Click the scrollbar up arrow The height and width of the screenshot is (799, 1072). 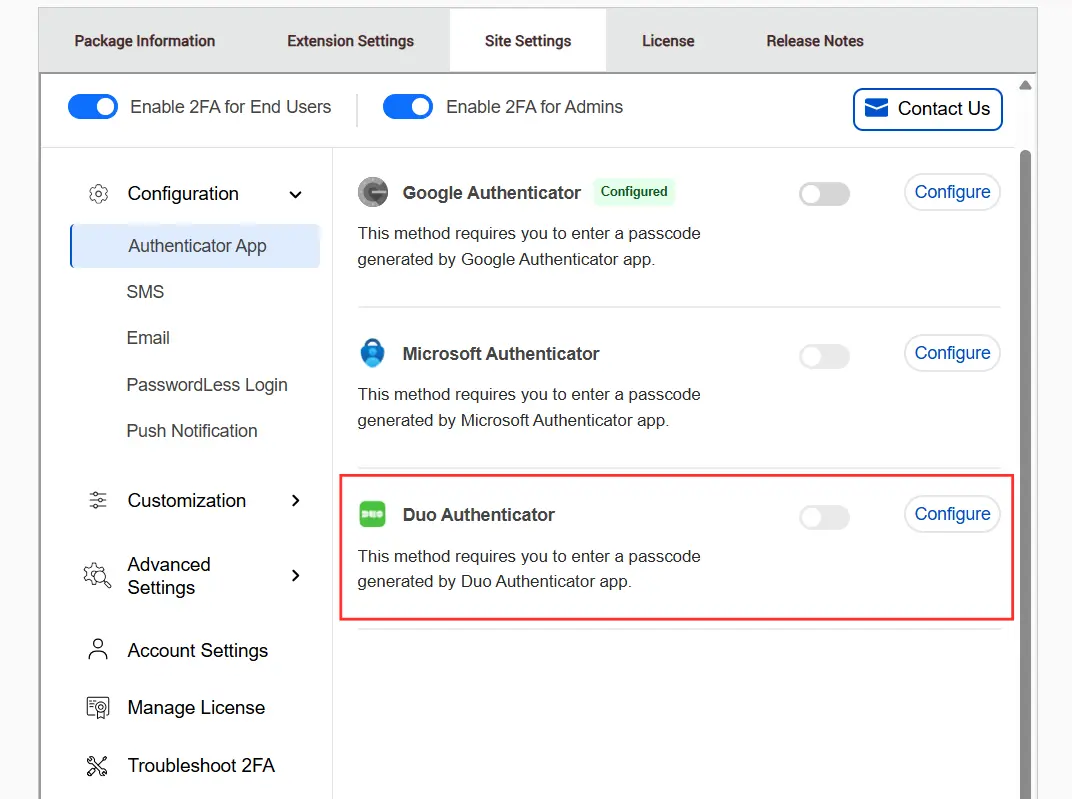[1025, 85]
